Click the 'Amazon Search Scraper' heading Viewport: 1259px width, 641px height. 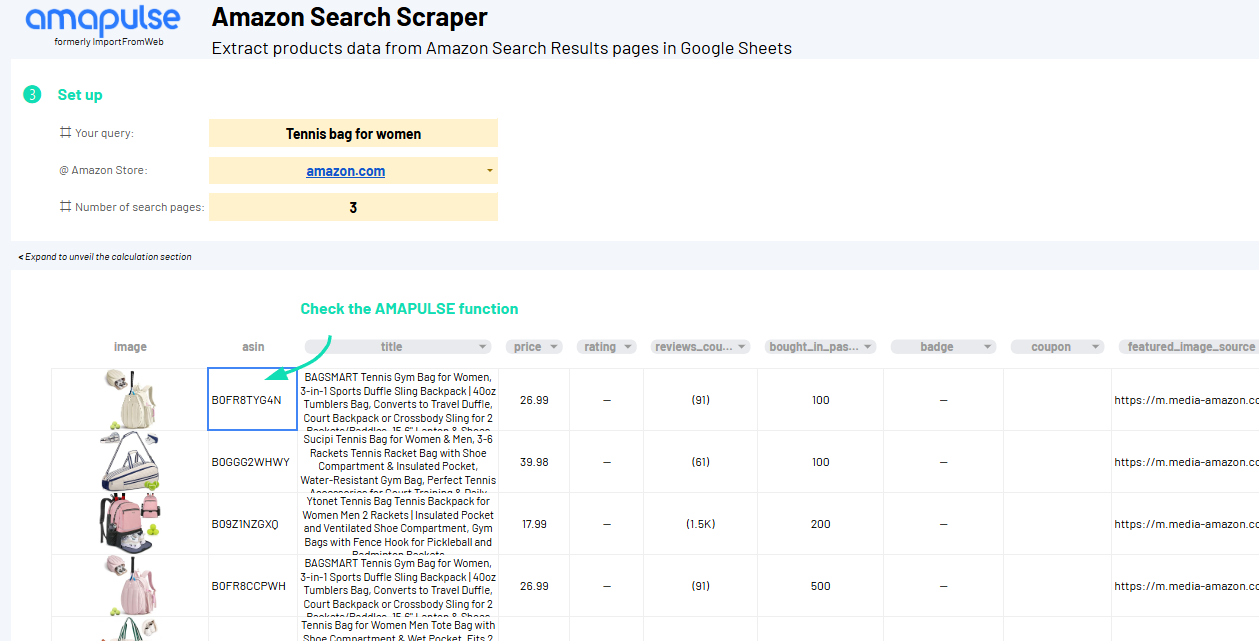(350, 17)
